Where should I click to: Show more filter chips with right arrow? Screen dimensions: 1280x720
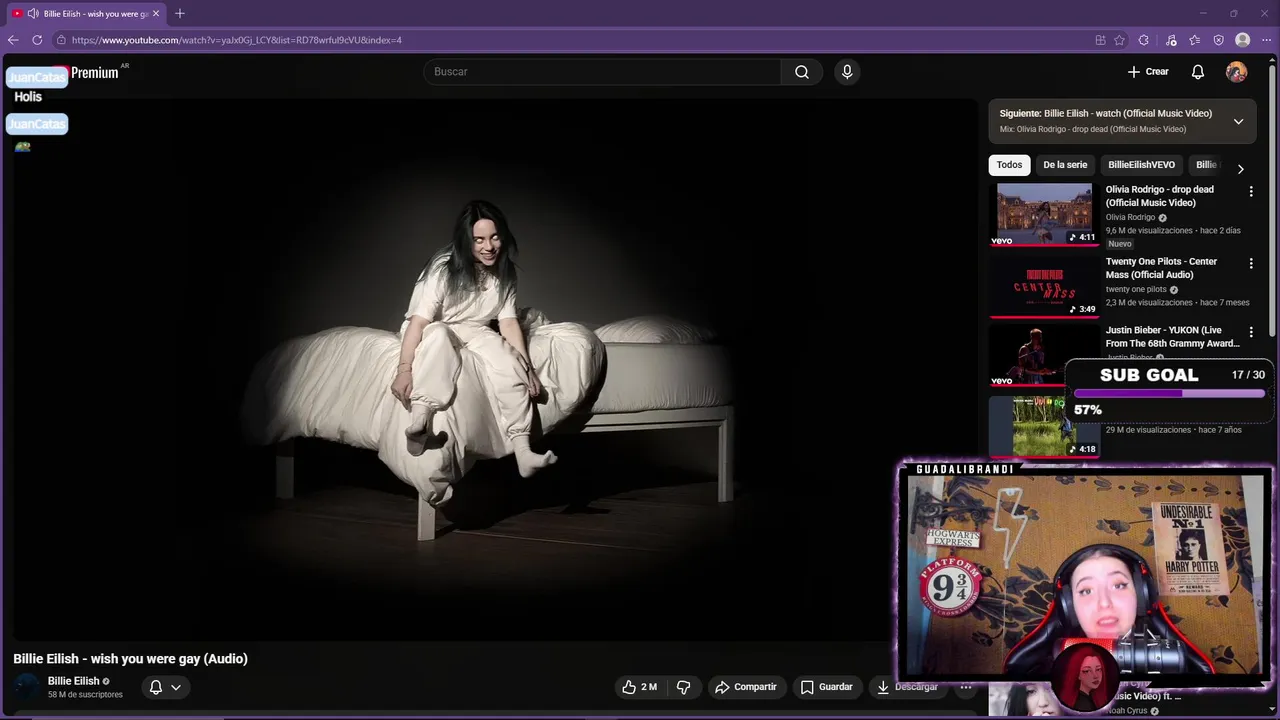(x=1240, y=169)
